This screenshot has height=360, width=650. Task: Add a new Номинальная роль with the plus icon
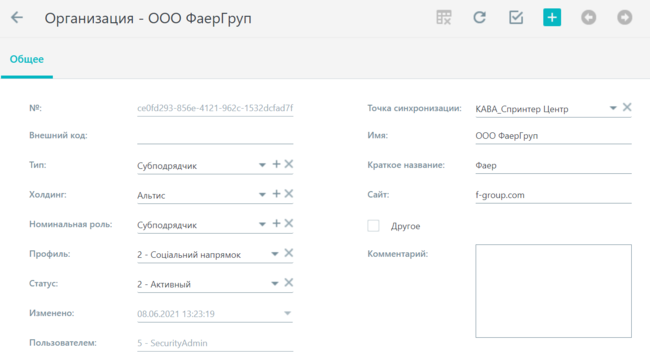pyautogui.click(x=276, y=224)
